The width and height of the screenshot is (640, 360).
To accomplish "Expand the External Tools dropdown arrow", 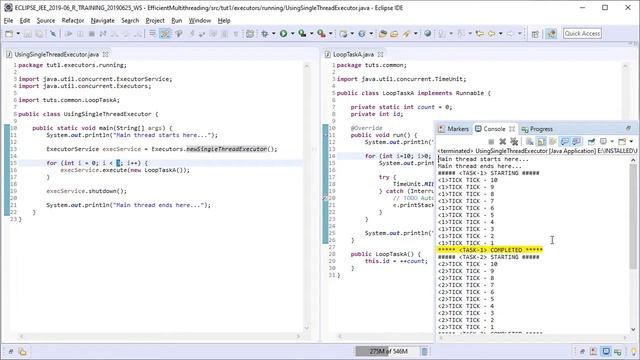I will 330,34.
